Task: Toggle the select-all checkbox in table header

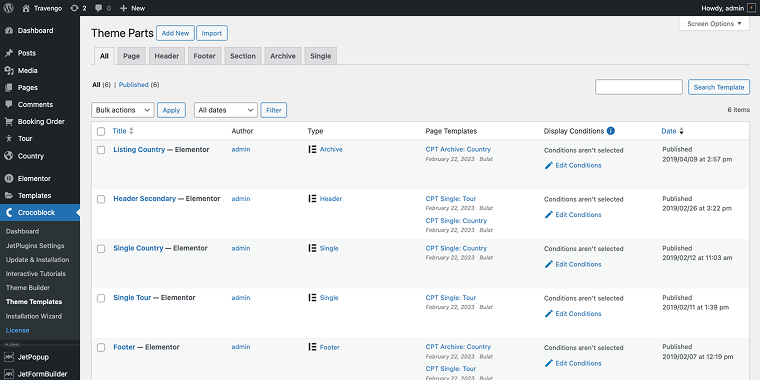Action: click(x=101, y=131)
